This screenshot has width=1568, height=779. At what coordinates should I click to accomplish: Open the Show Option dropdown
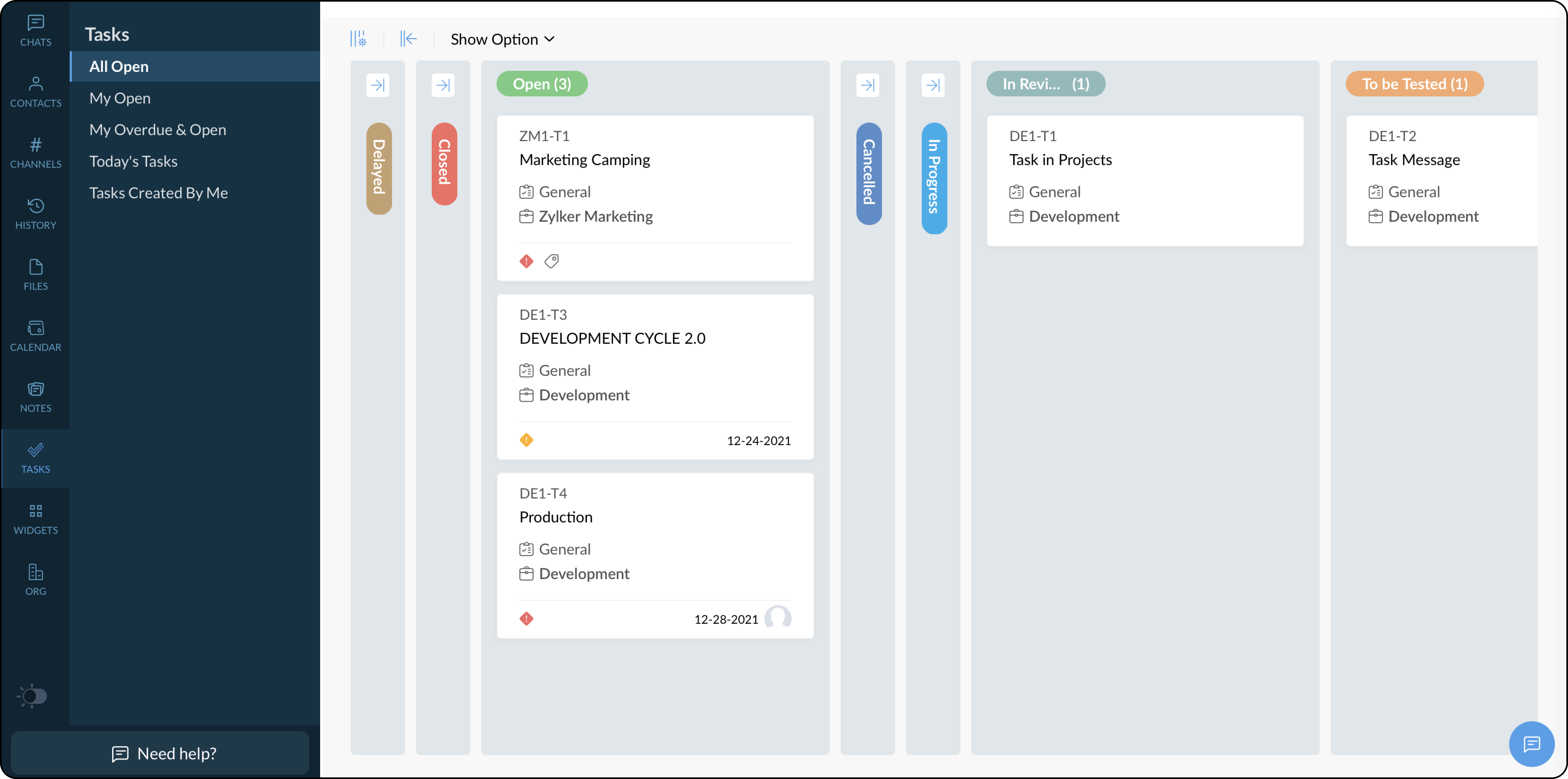point(502,39)
